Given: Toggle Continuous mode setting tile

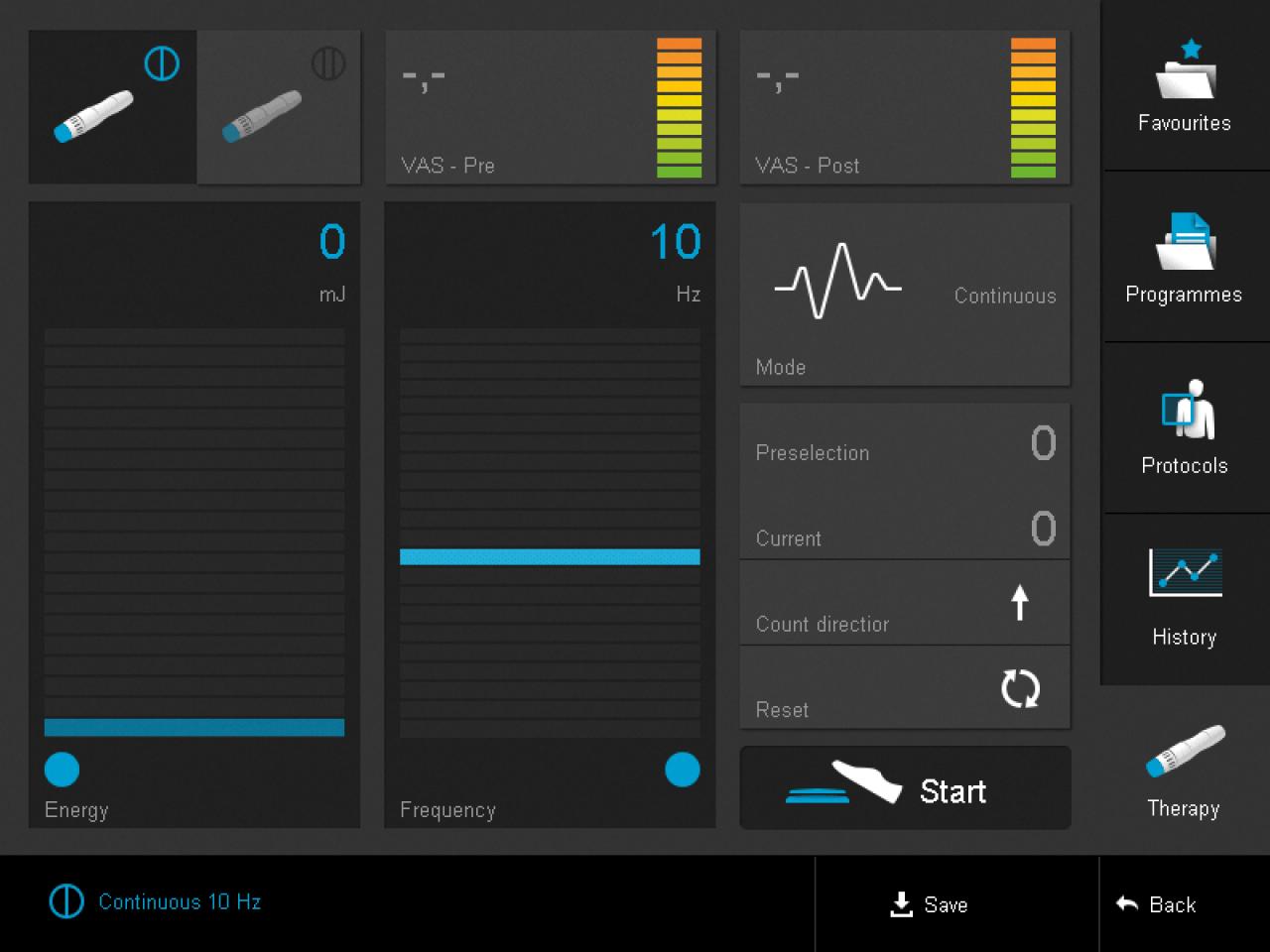Looking at the screenshot, I should 1004,296.
